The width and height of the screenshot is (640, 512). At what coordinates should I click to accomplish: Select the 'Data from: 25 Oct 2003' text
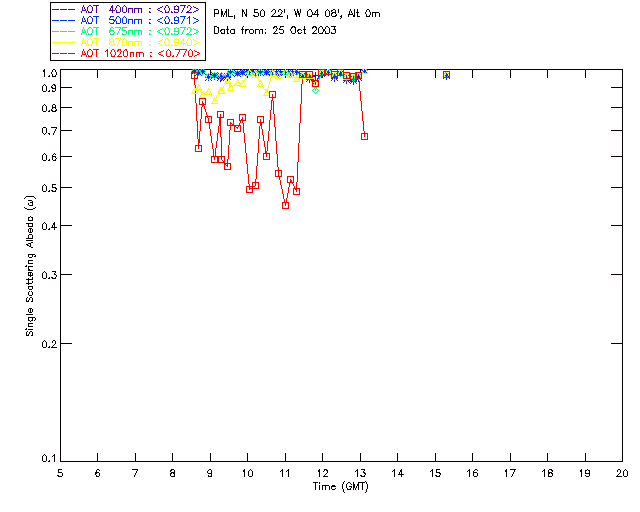click(x=275, y=30)
